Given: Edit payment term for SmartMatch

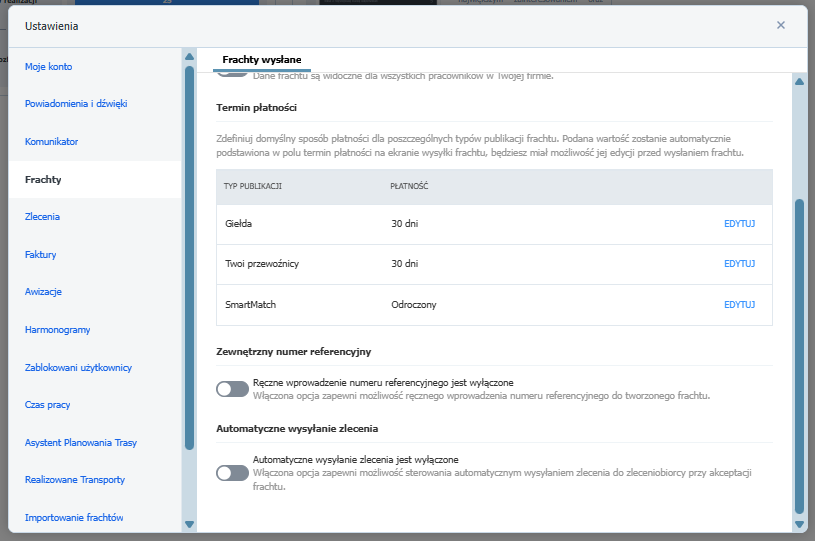Looking at the screenshot, I should coord(739,305).
